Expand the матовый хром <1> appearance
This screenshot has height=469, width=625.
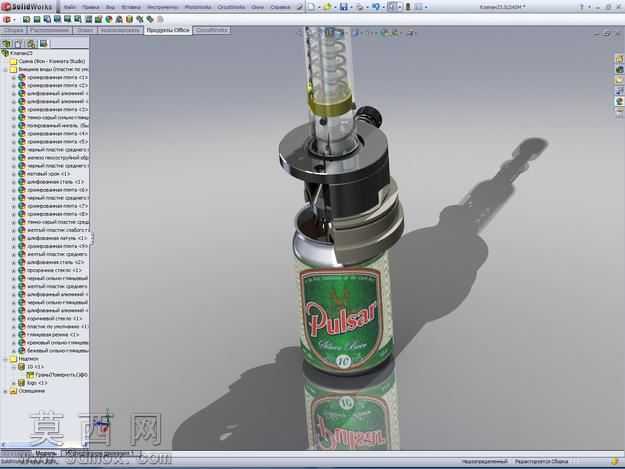pos(14,174)
